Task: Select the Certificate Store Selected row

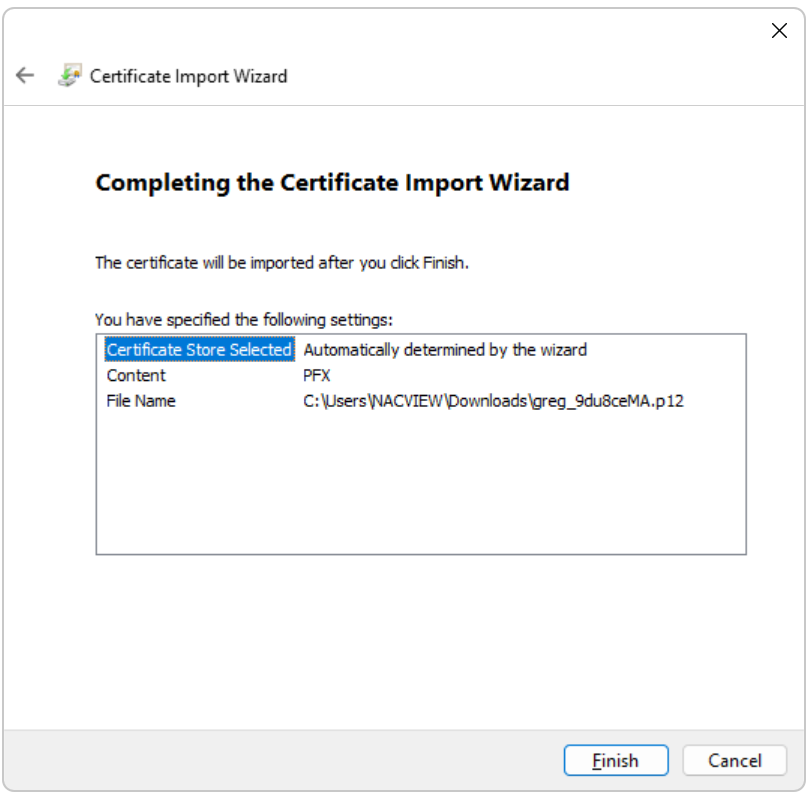Action: (199, 350)
